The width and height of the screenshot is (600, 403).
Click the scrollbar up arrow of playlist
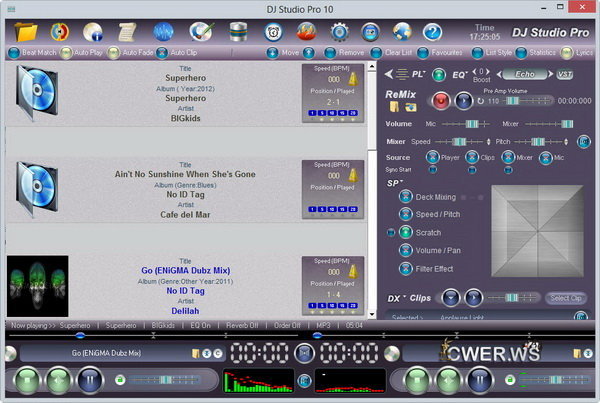372,67
